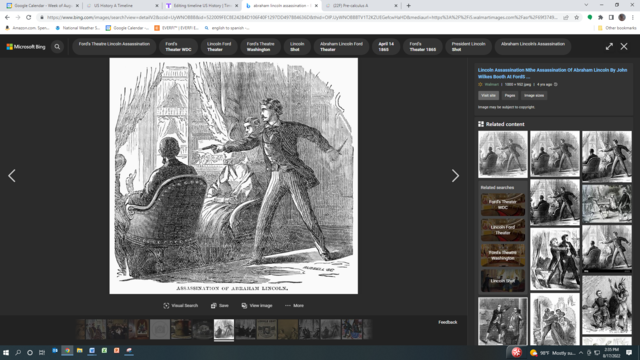Screen dimensions: 640x360
Task: Open the Windows Start menu
Action: [6, 352]
